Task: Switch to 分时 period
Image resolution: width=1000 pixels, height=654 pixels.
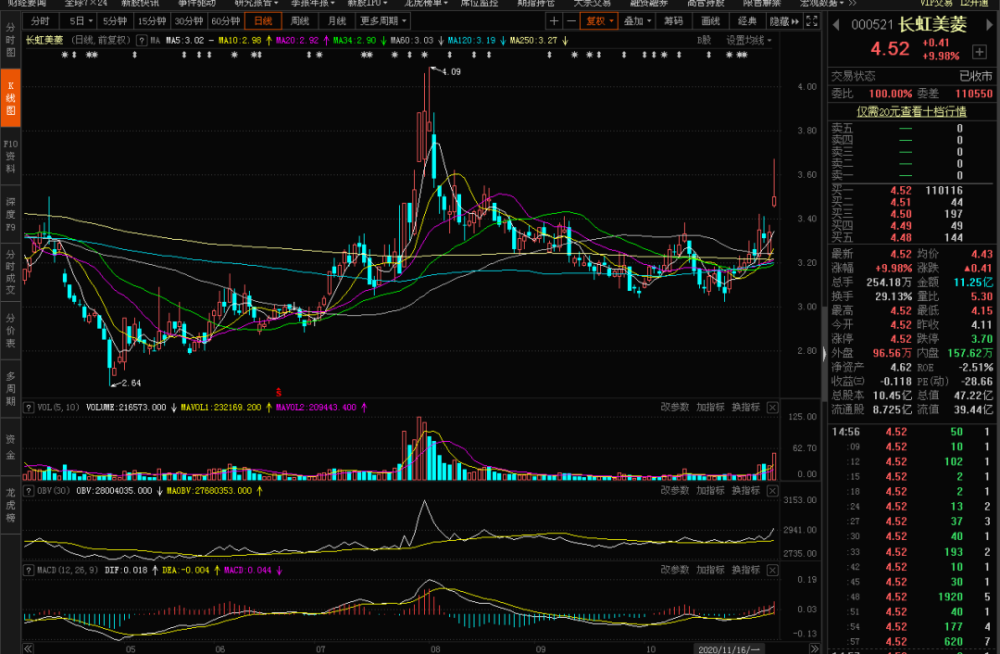Action: coord(40,21)
